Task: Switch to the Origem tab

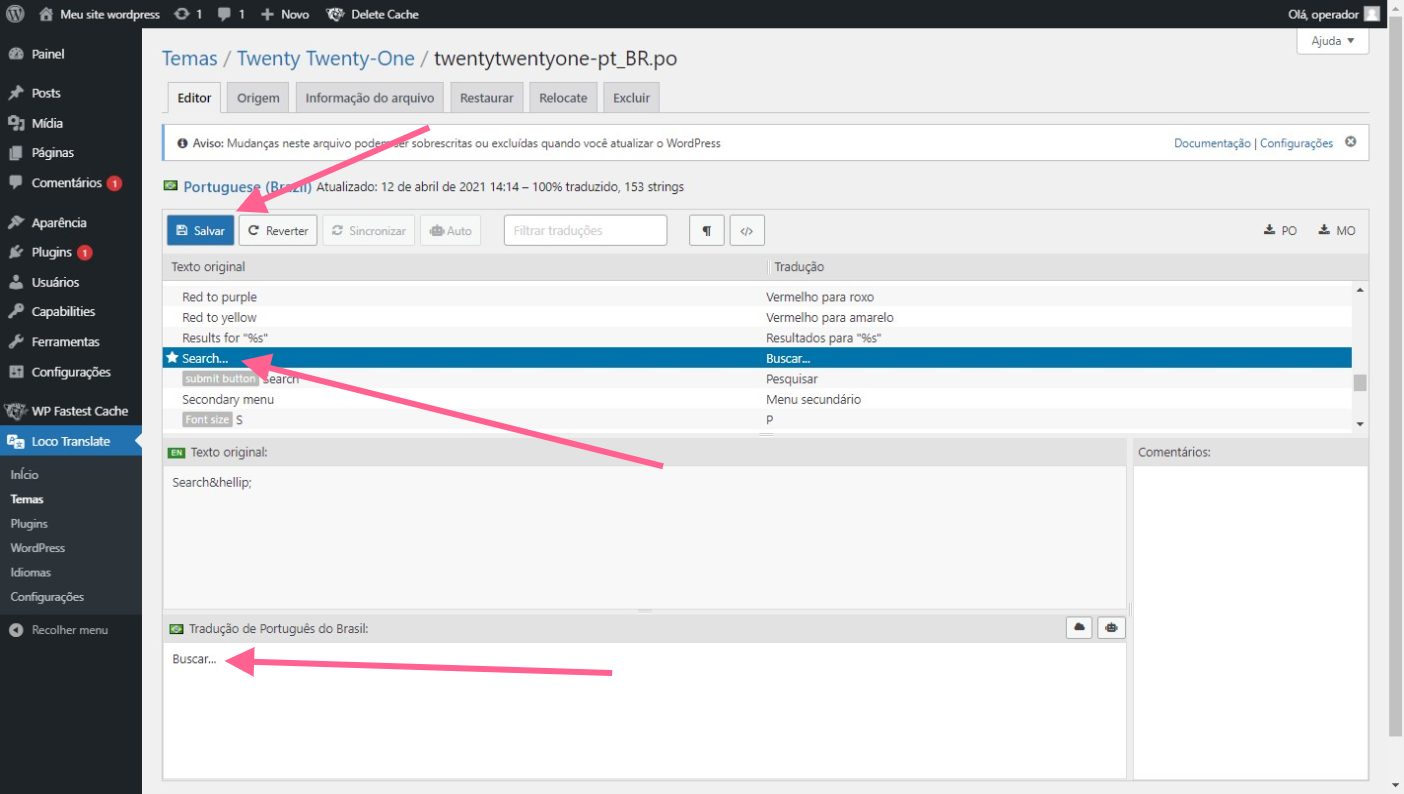Action: pos(258,98)
